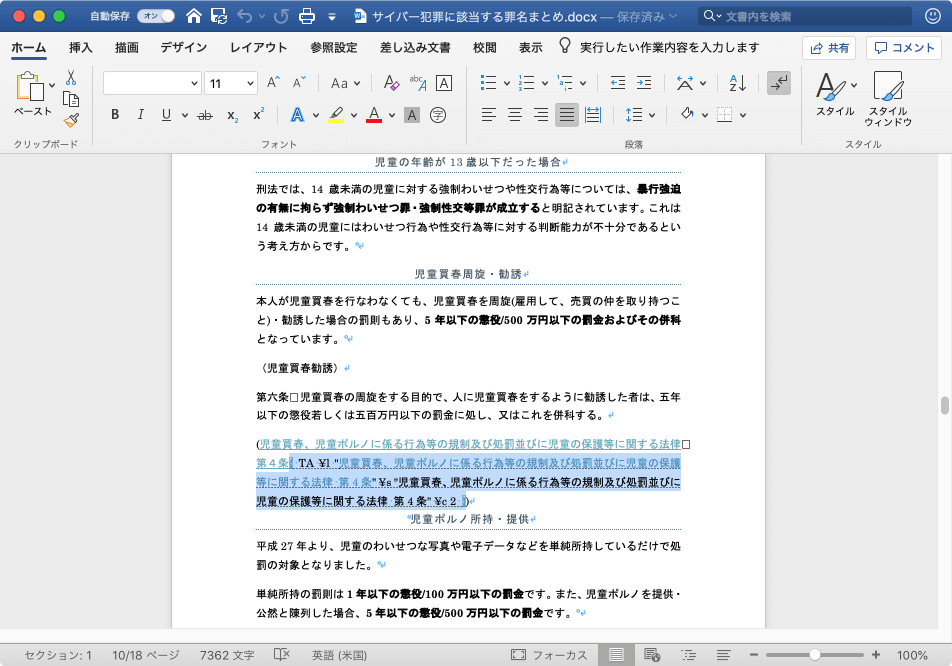Decrease paragraph indent
Image resolution: width=952 pixels, height=666 pixels.
[618, 83]
